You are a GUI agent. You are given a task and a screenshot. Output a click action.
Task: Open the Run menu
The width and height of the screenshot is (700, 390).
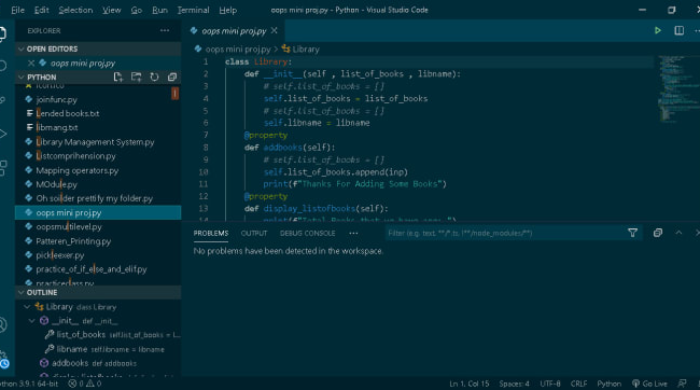[160, 10]
